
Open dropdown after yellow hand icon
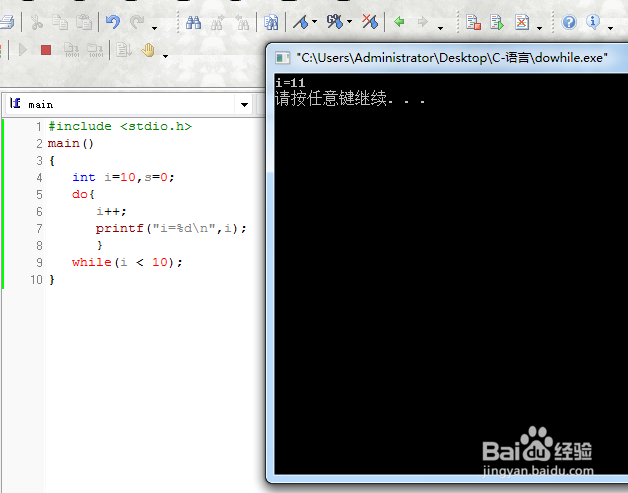pyautogui.click(x=165, y=56)
